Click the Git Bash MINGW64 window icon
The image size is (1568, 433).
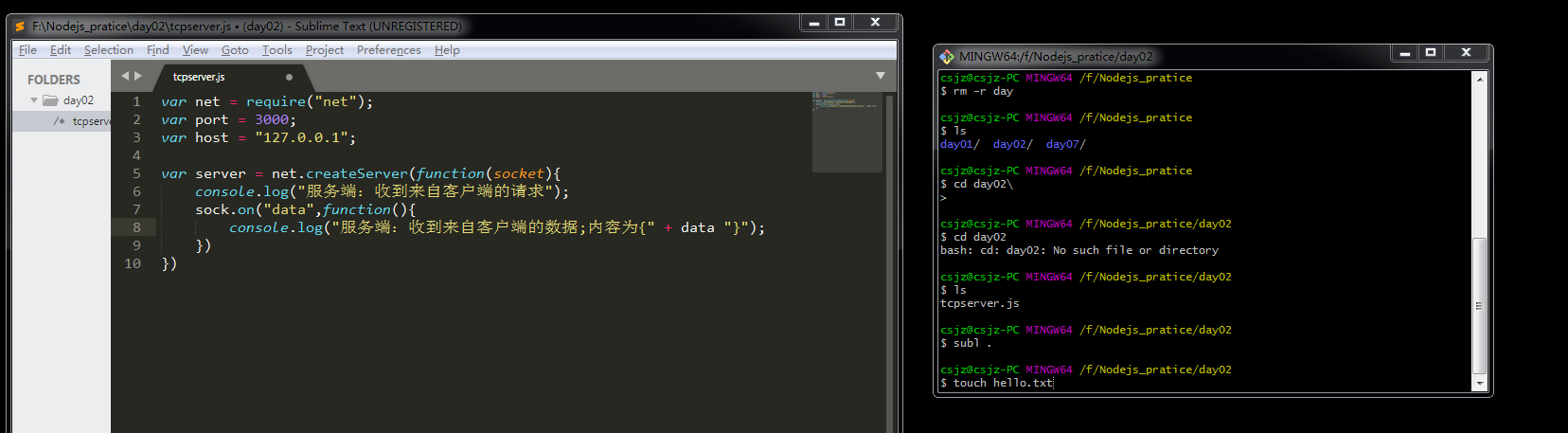(947, 56)
